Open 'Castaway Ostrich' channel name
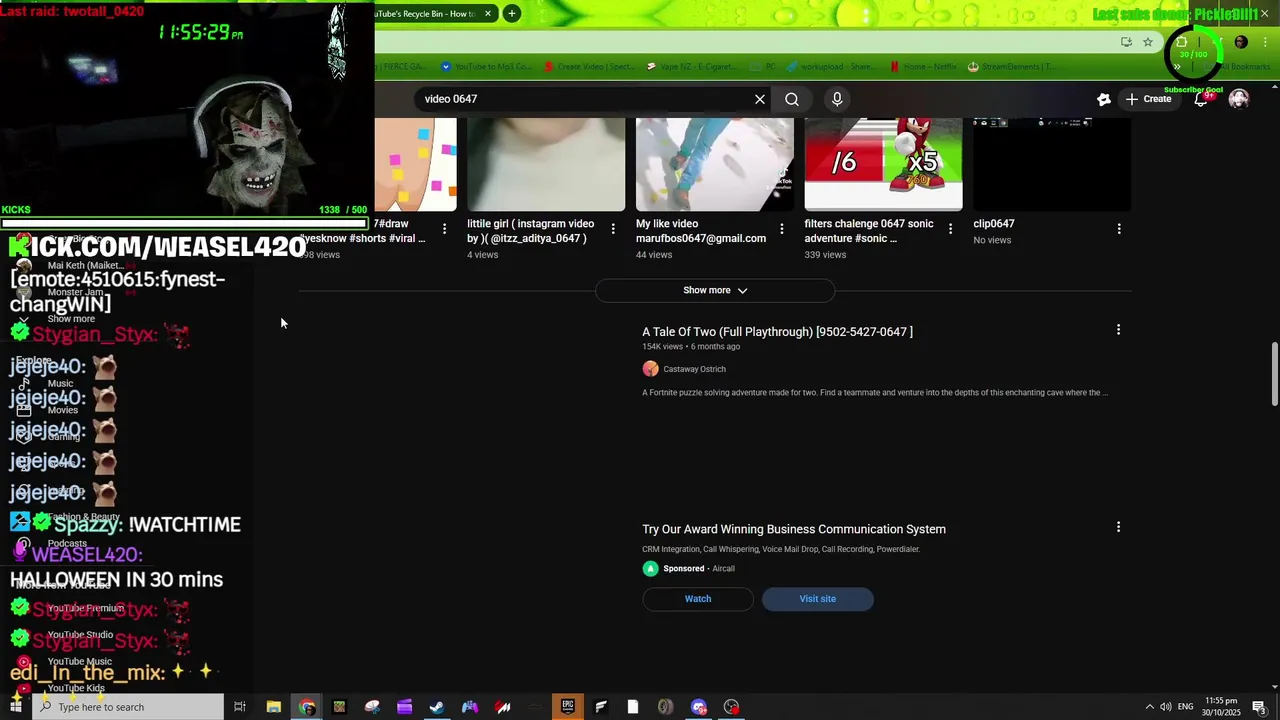This screenshot has height=720, width=1280. pyautogui.click(x=694, y=369)
